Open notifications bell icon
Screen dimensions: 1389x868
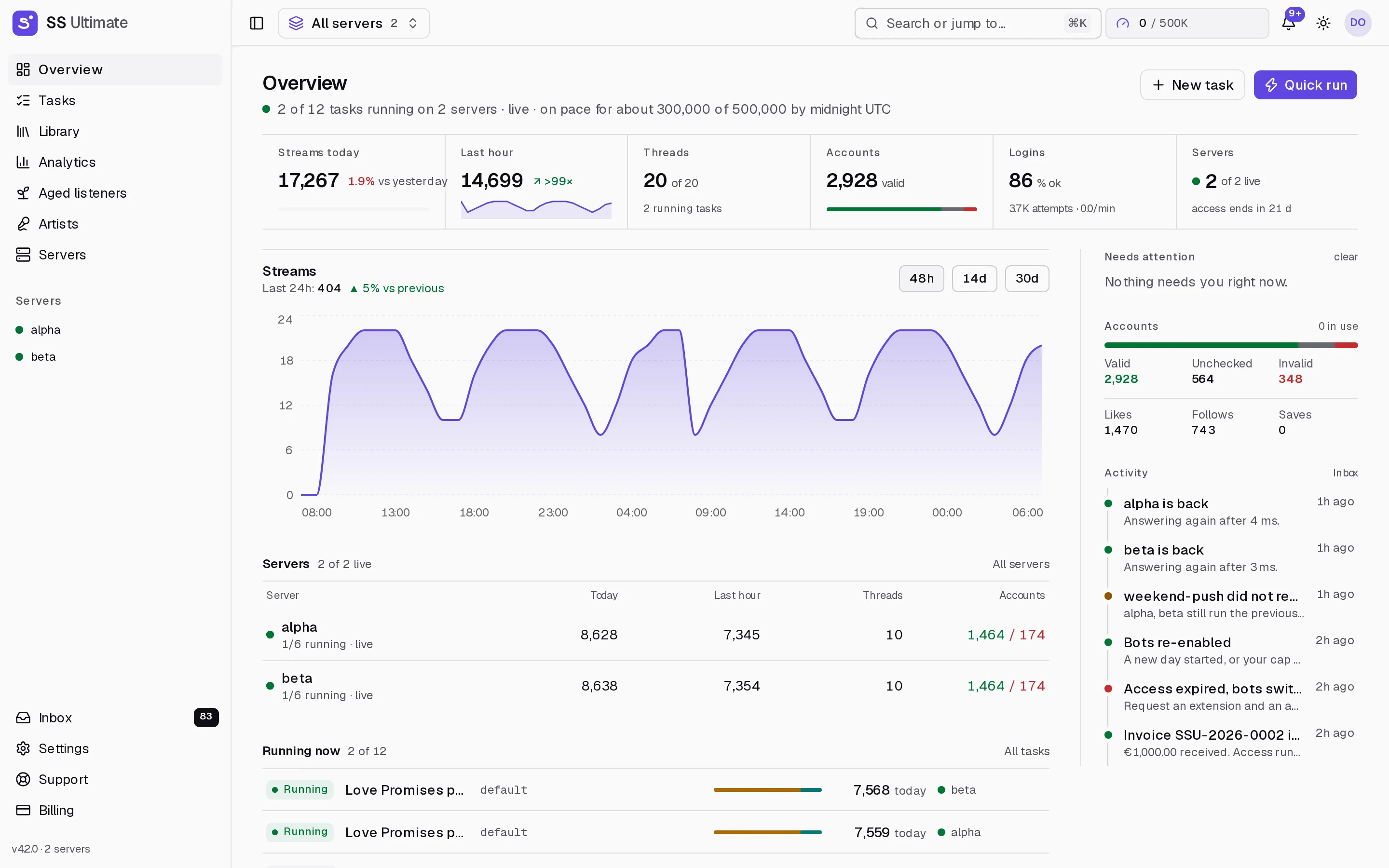1289,23
